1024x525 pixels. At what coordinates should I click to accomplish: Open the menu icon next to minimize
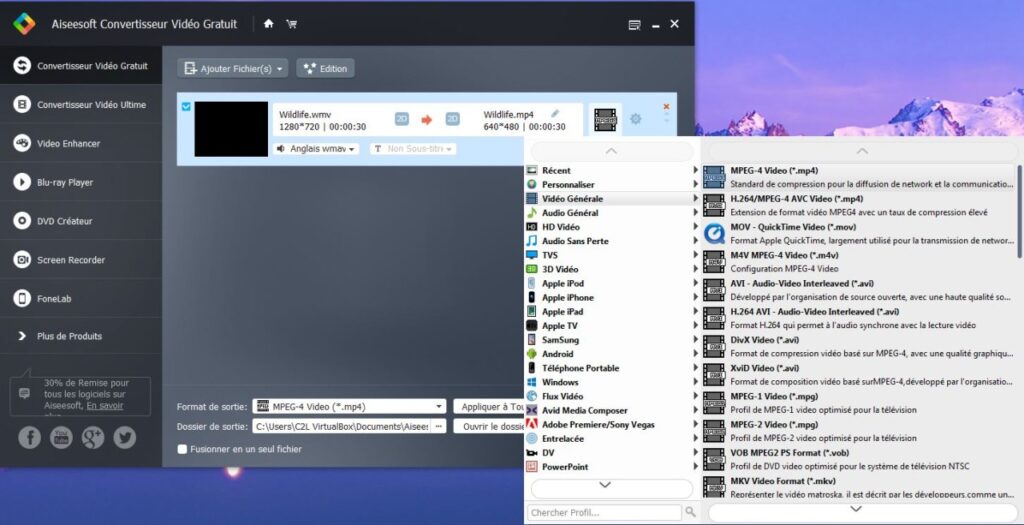635,25
